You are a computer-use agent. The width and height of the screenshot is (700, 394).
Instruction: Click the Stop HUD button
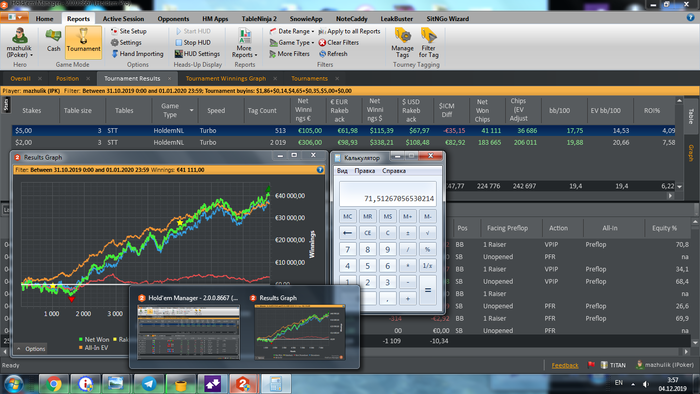(193, 42)
